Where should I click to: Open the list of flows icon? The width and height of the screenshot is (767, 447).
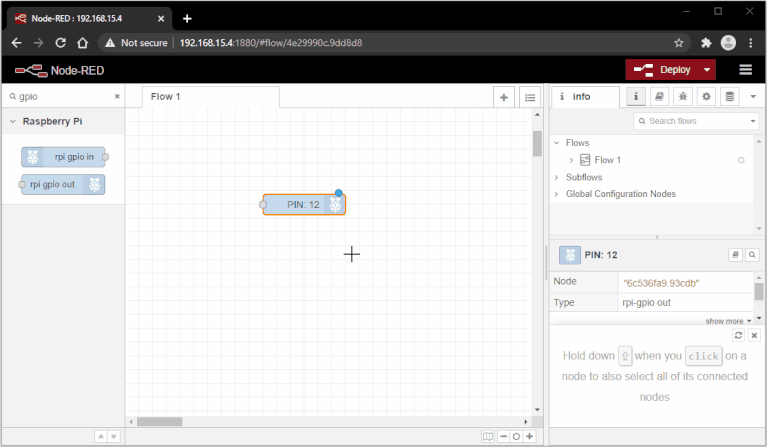[530, 97]
